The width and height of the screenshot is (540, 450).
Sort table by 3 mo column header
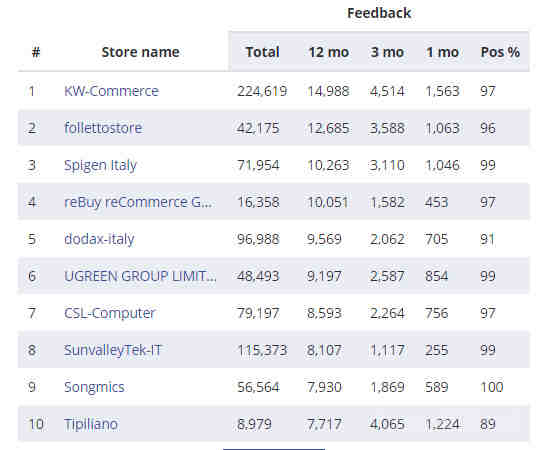coord(387,52)
